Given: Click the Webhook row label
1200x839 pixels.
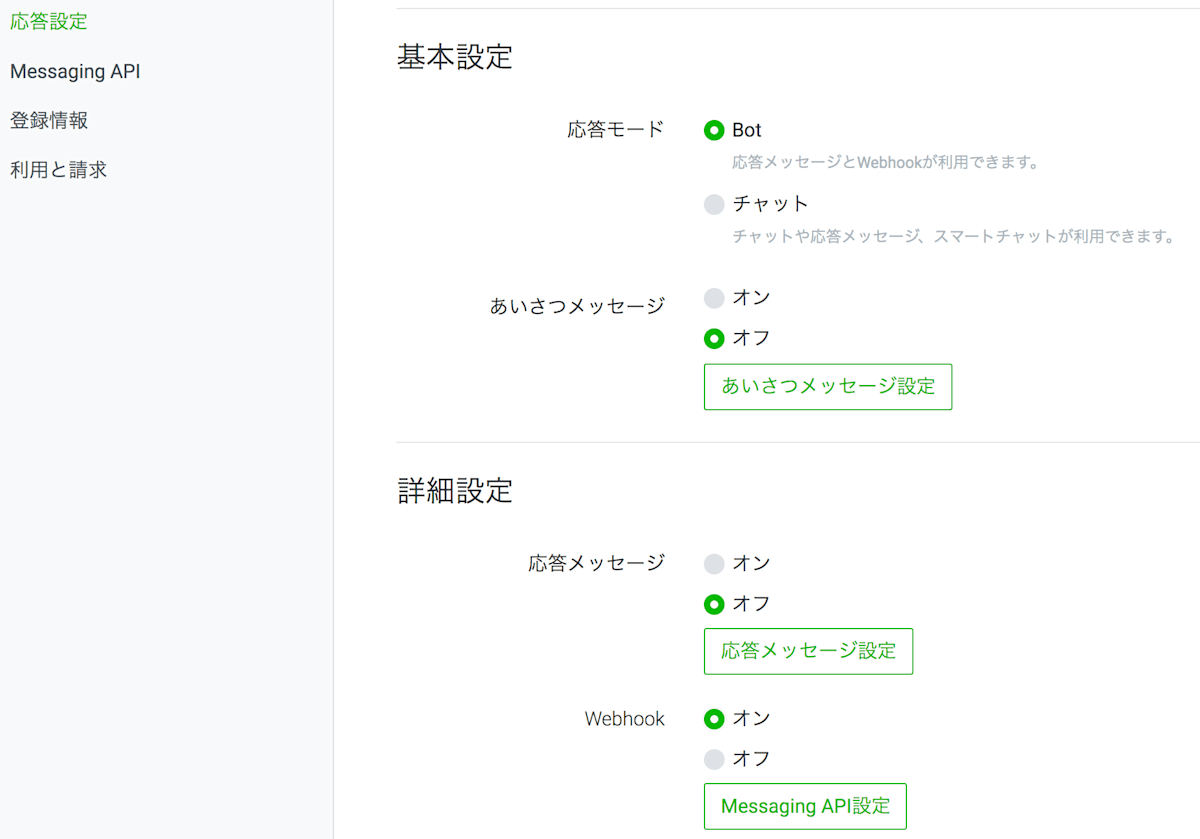Looking at the screenshot, I should (x=625, y=719).
